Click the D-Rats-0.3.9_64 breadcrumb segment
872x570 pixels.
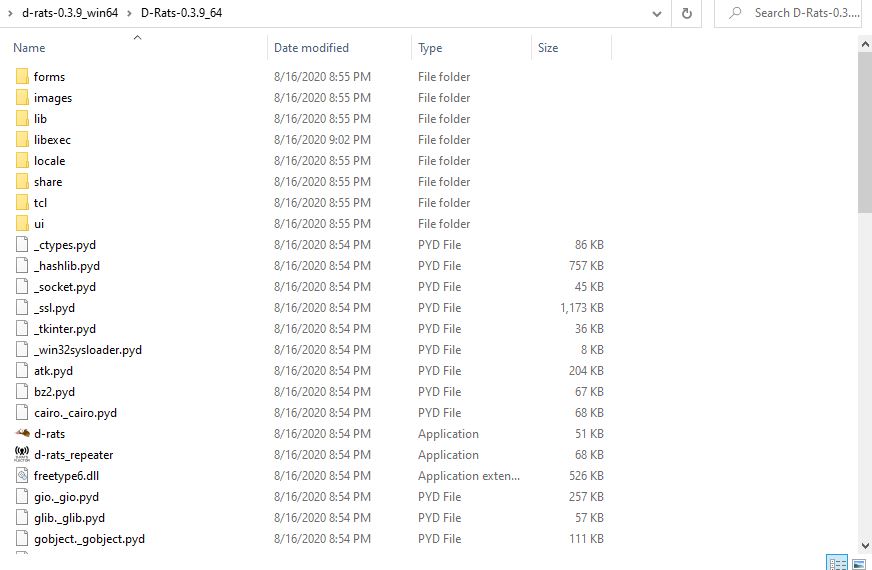point(181,13)
